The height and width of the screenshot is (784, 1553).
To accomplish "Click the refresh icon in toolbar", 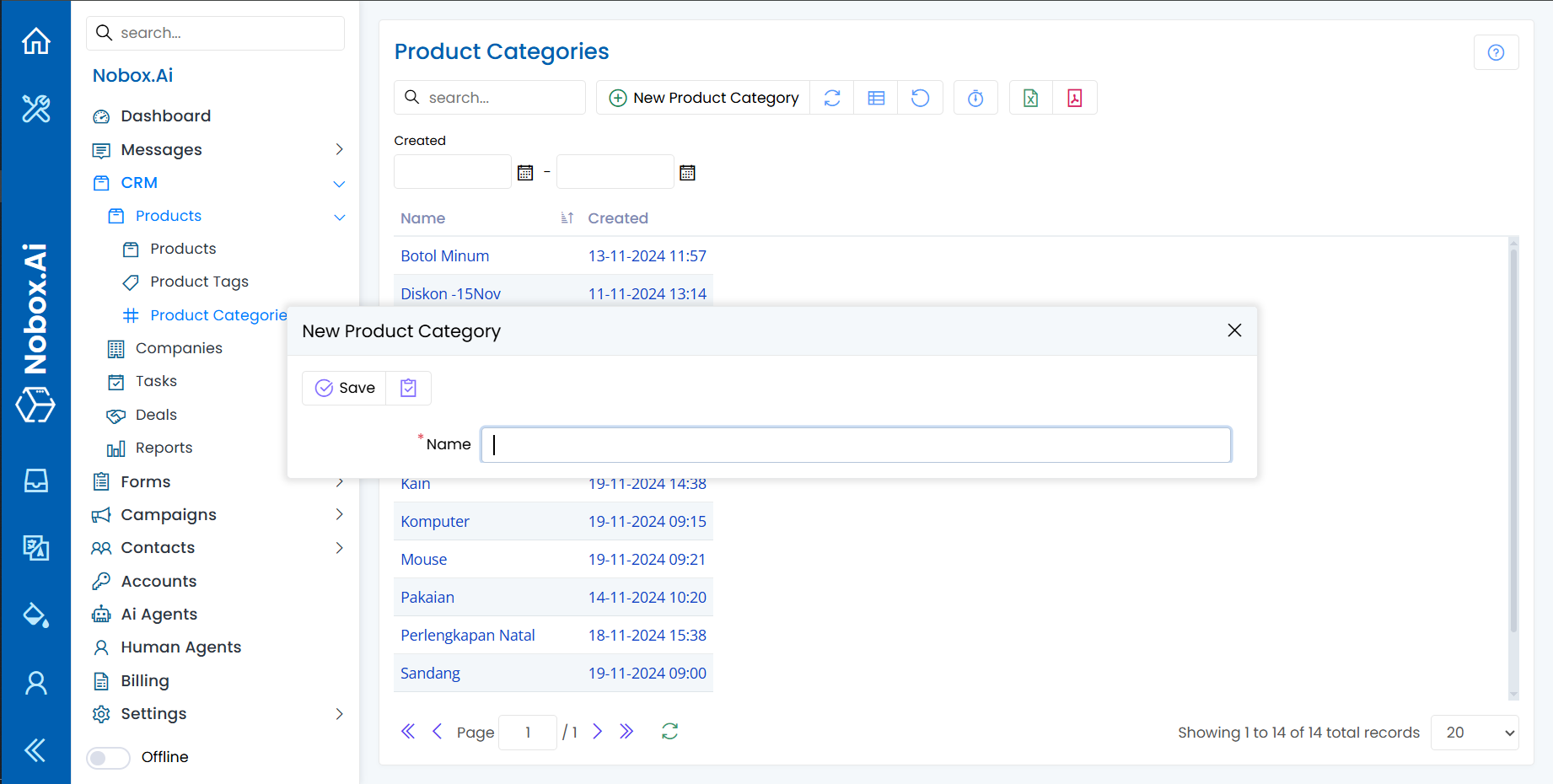I will tap(832, 98).
